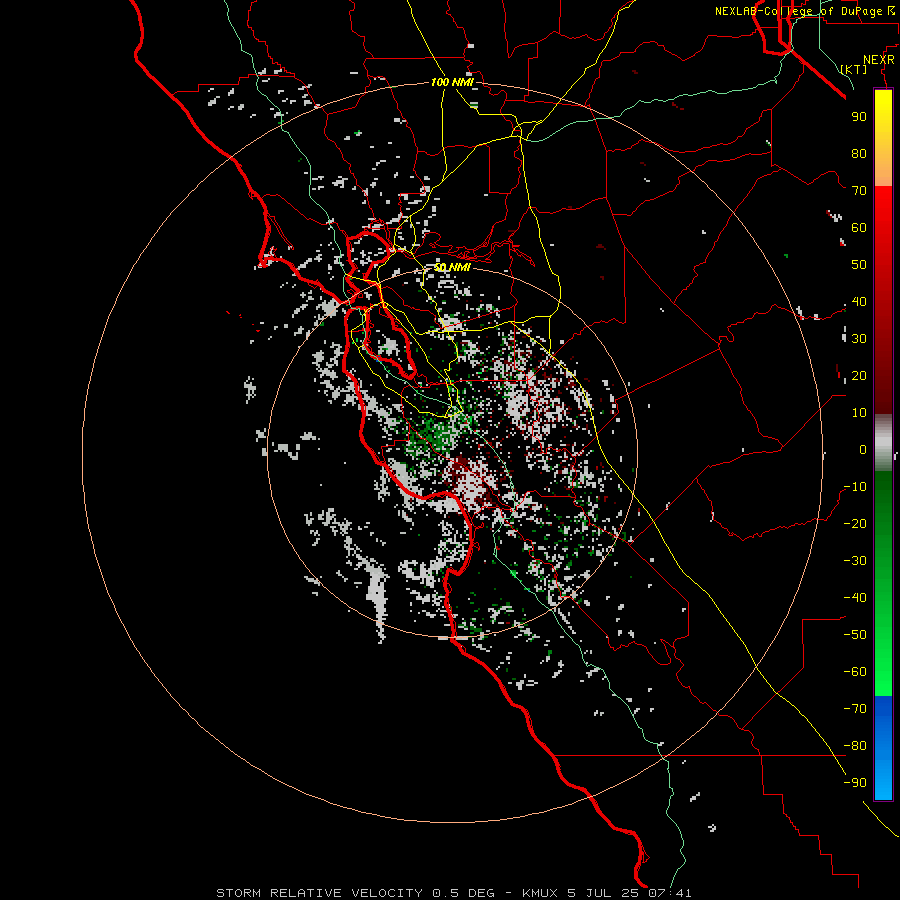This screenshot has height=900, width=900.
Task: Click the 60 value on velocity scale
Action: 859,228
